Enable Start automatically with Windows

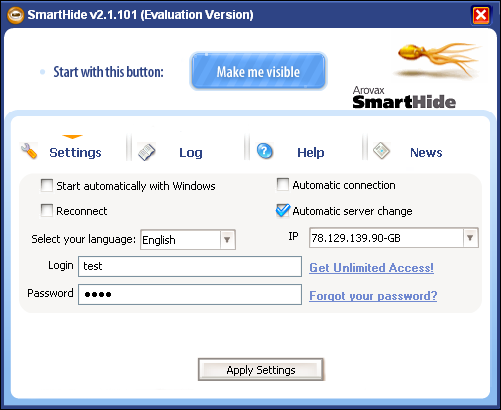point(47,185)
